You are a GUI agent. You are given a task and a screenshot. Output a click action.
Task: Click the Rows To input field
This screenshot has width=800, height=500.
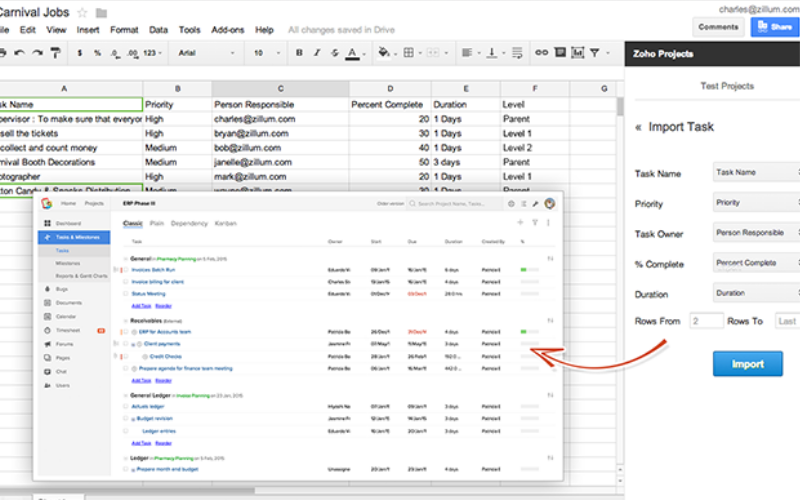[787, 321]
